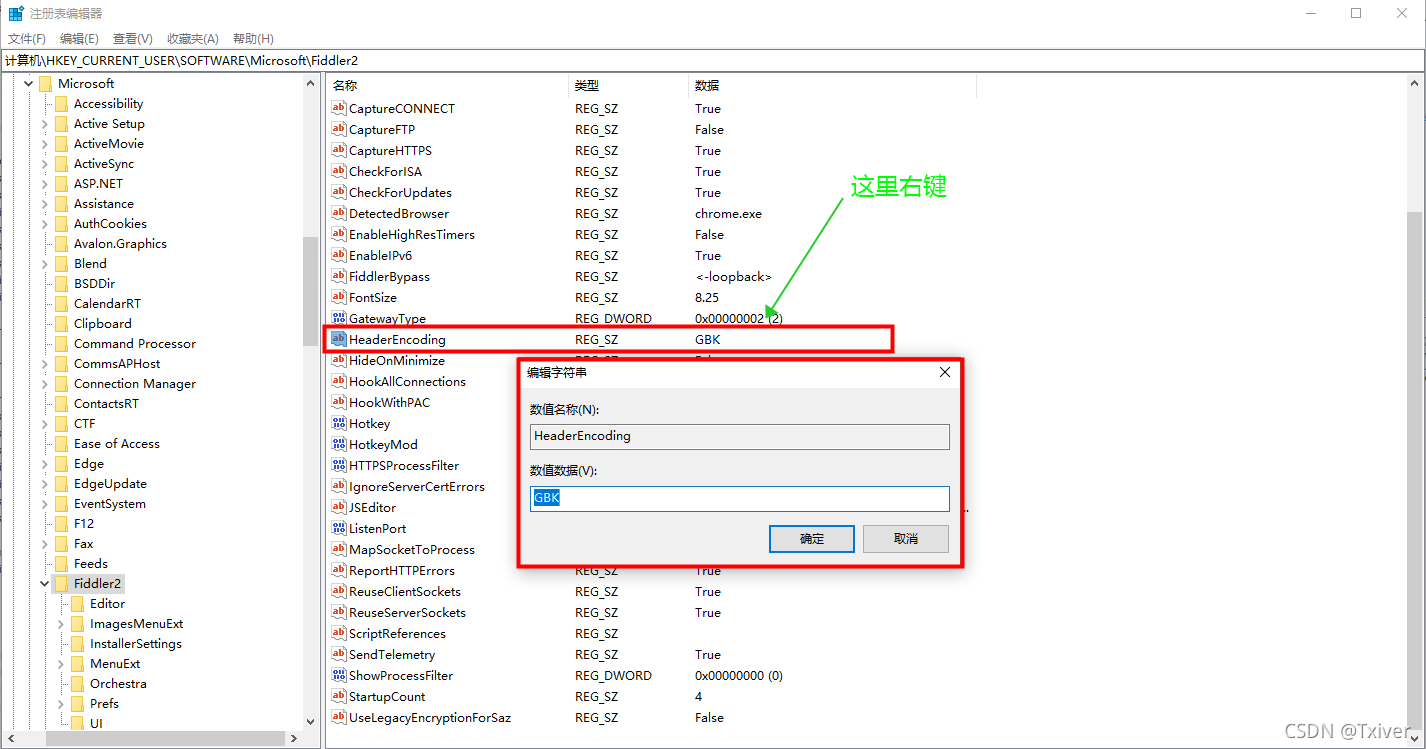1426x749 pixels.
Task: Collapse the Microsoft tree node
Action: pos(28,83)
